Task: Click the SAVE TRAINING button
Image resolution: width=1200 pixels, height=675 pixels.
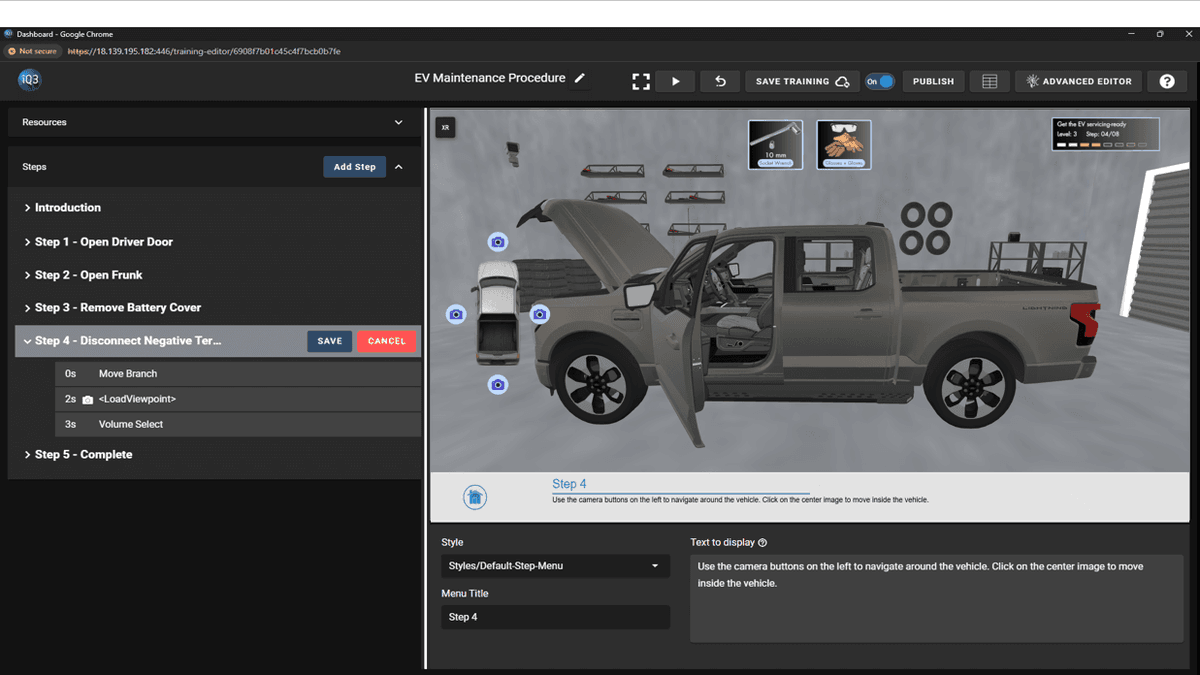Action: tap(802, 81)
